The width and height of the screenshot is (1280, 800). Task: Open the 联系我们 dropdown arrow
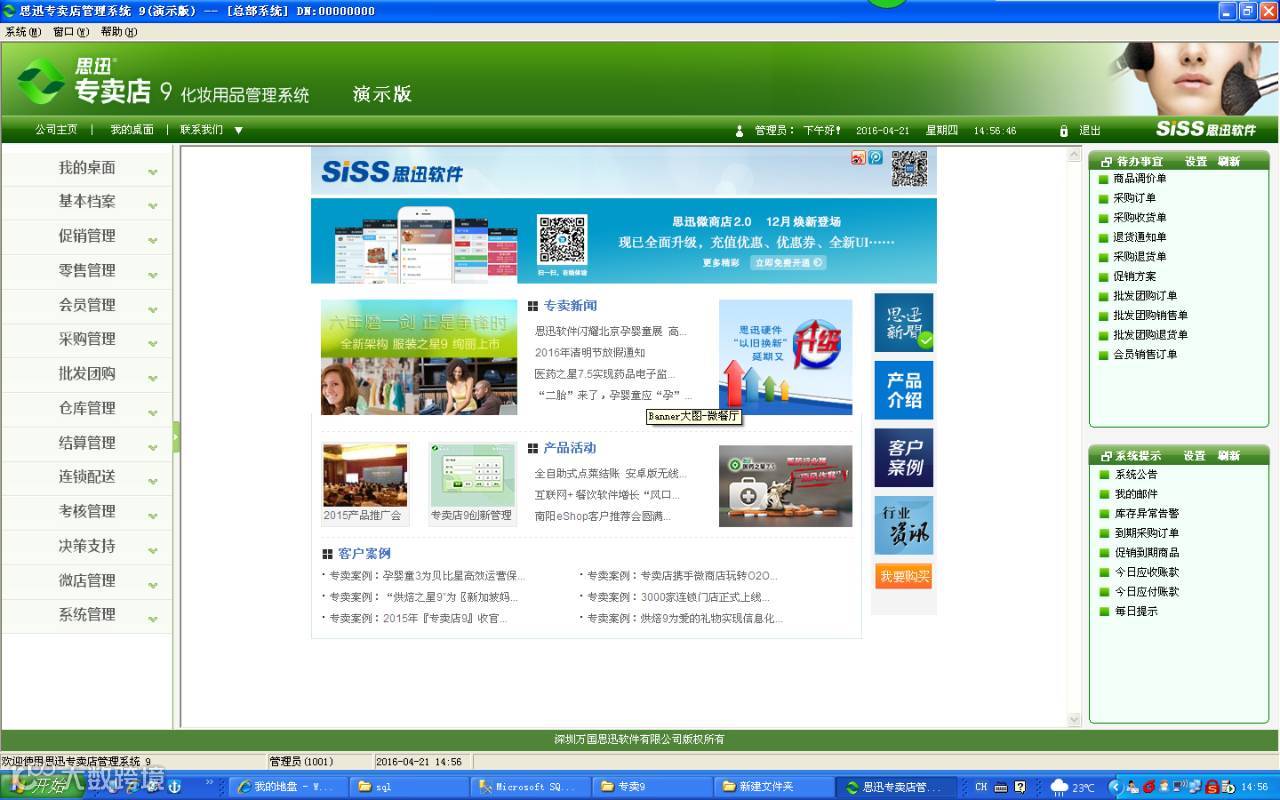[238, 130]
